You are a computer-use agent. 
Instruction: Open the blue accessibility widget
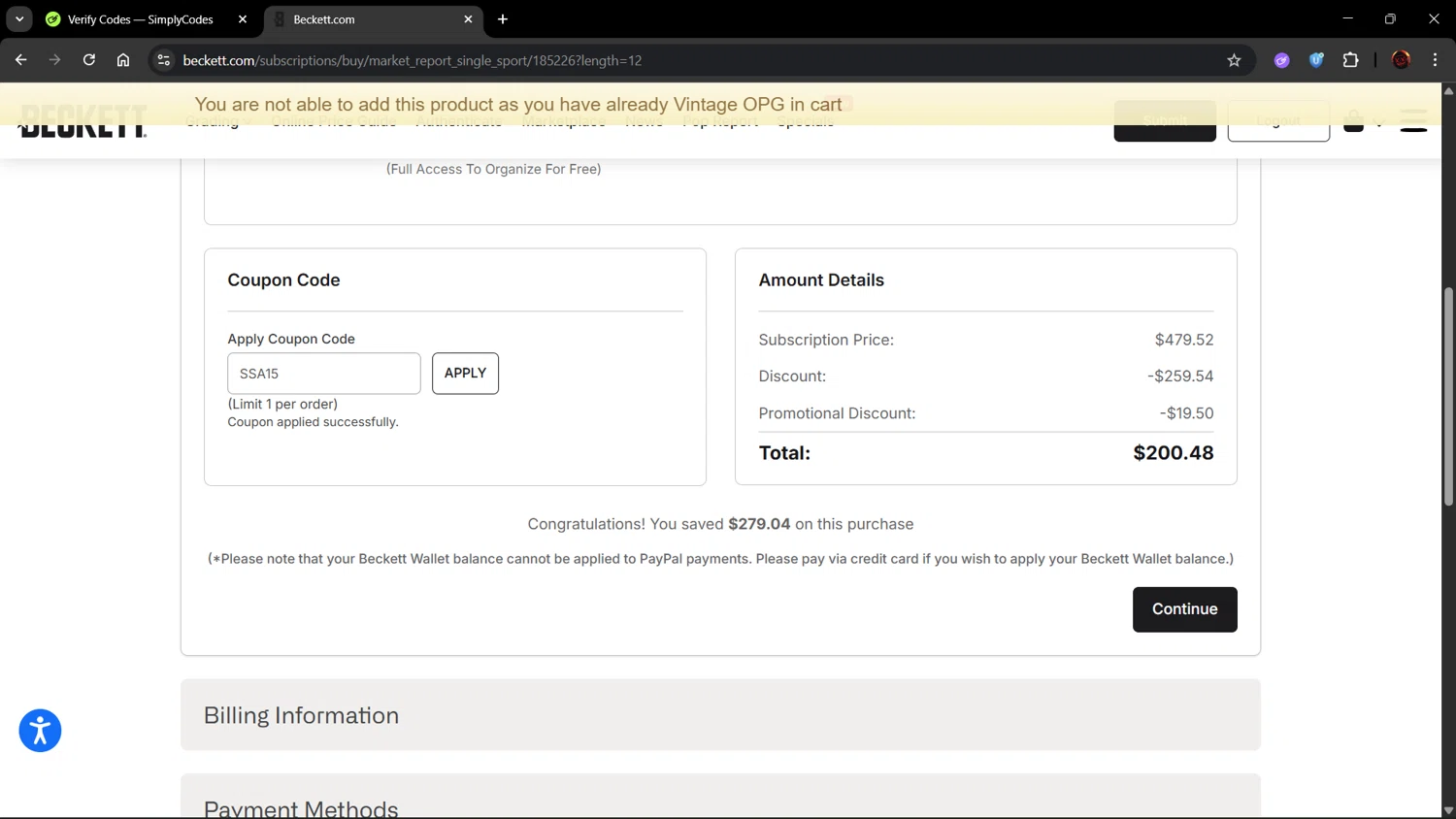pyautogui.click(x=40, y=731)
